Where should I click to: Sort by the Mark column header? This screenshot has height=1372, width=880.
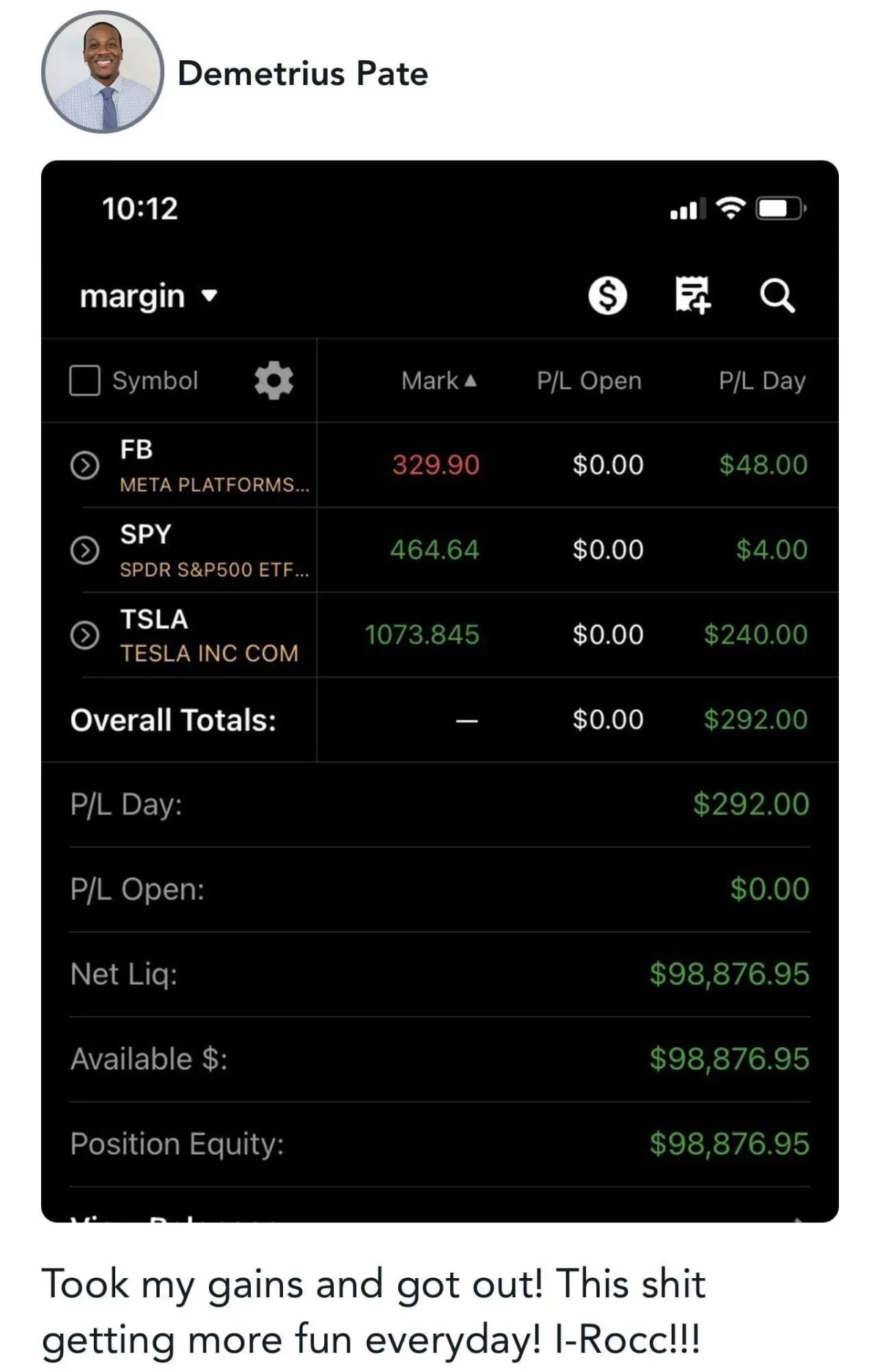coord(439,381)
